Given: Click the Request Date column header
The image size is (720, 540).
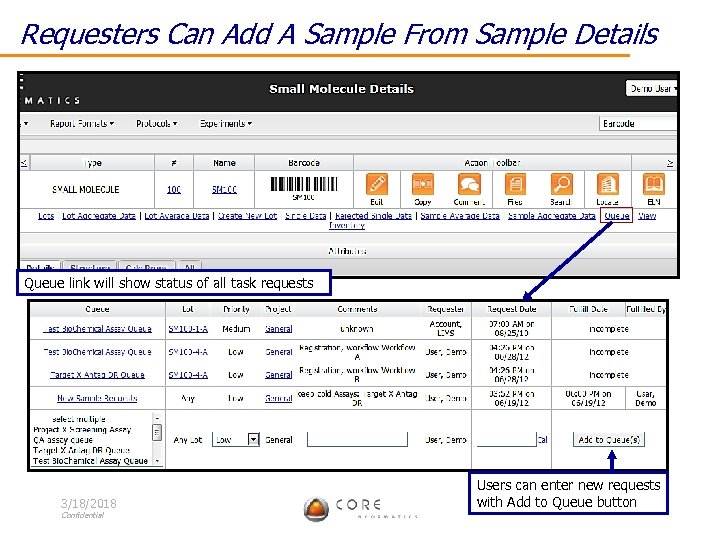Looking at the screenshot, I should [512, 309].
